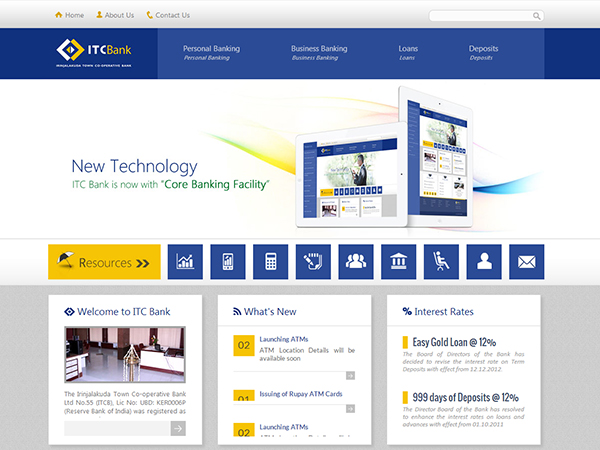Go to the Home link
The height and width of the screenshot is (450, 600).
[69, 15]
